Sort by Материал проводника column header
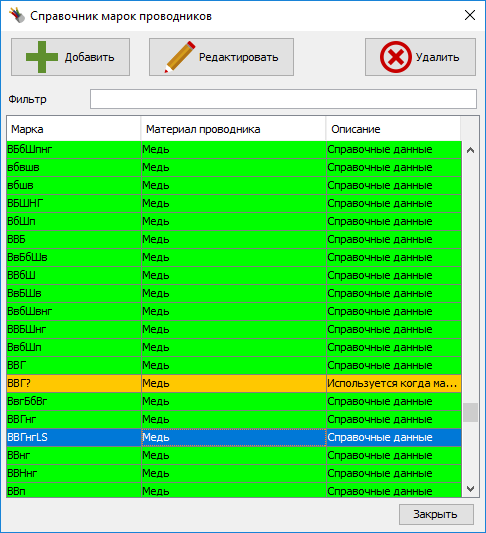Screen dimensions: 486x533 tap(233, 129)
